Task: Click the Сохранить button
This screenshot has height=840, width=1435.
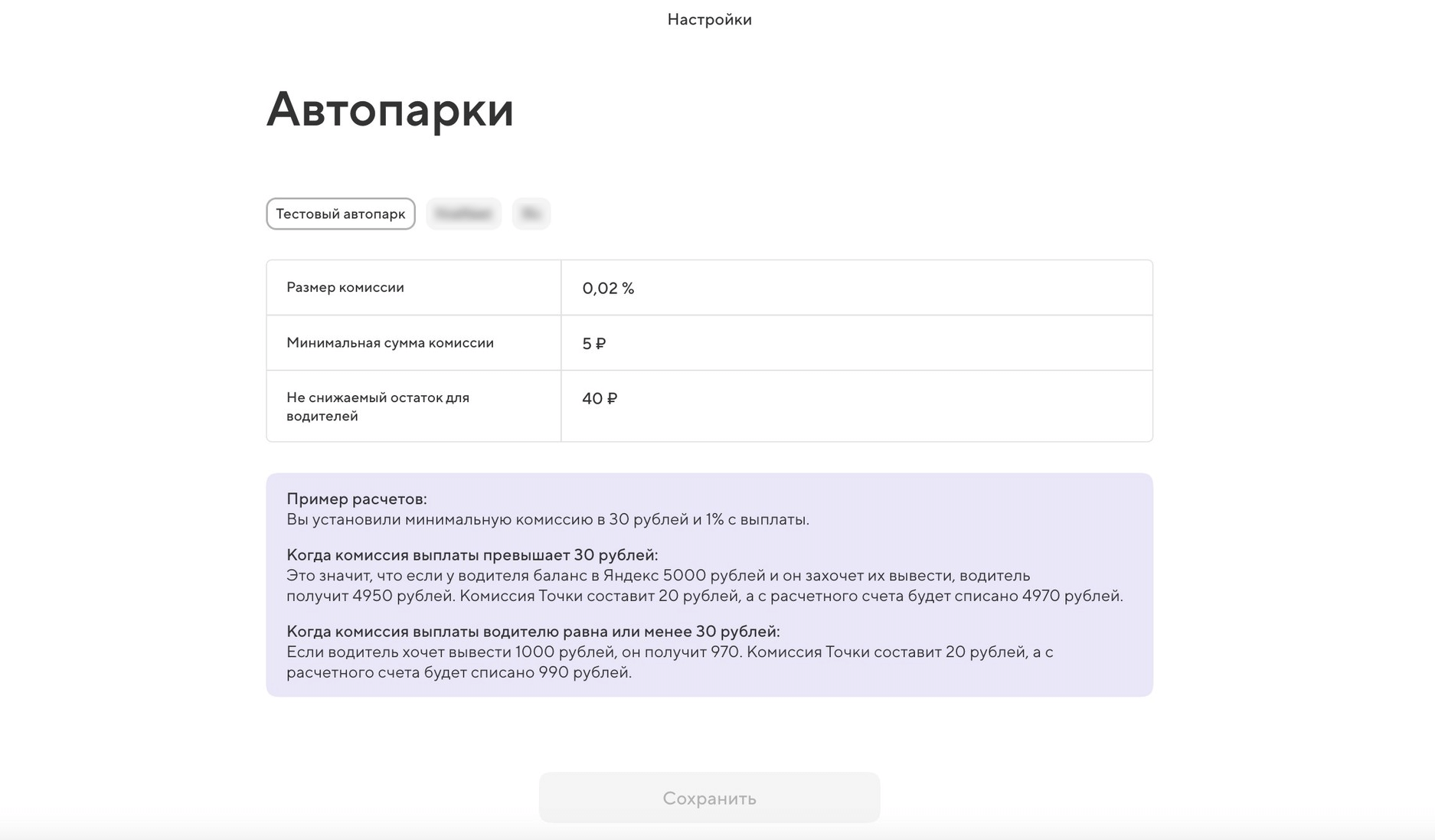Action: click(x=709, y=798)
